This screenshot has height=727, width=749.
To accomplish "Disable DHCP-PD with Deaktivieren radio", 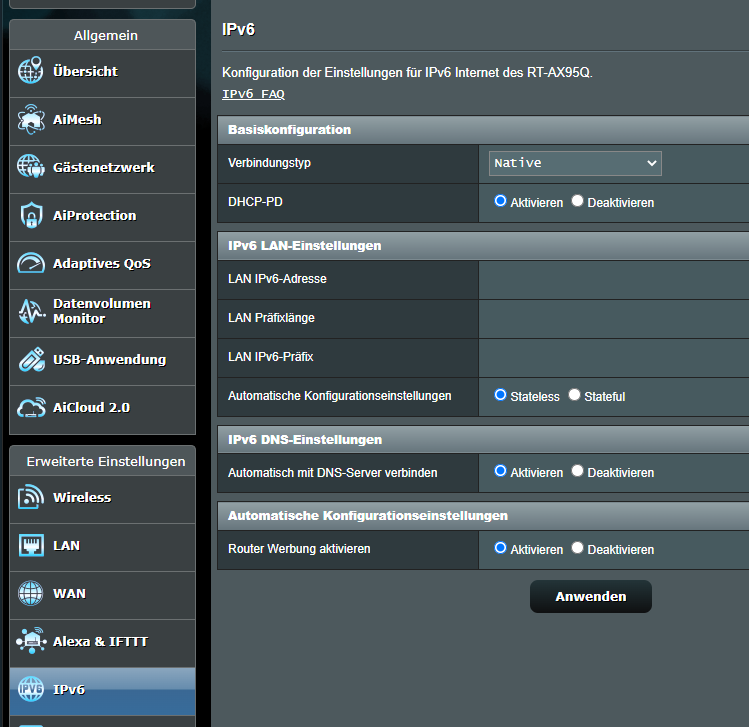I will point(577,201).
